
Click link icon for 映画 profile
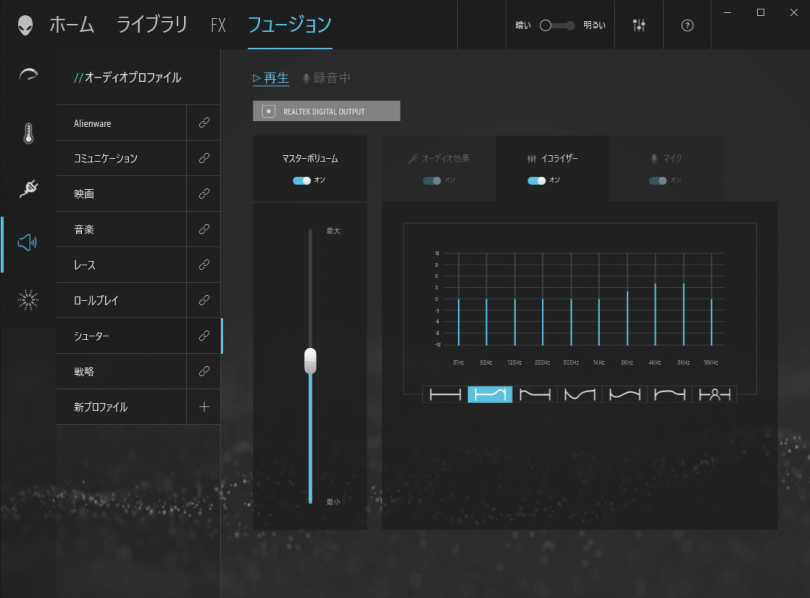pos(204,193)
